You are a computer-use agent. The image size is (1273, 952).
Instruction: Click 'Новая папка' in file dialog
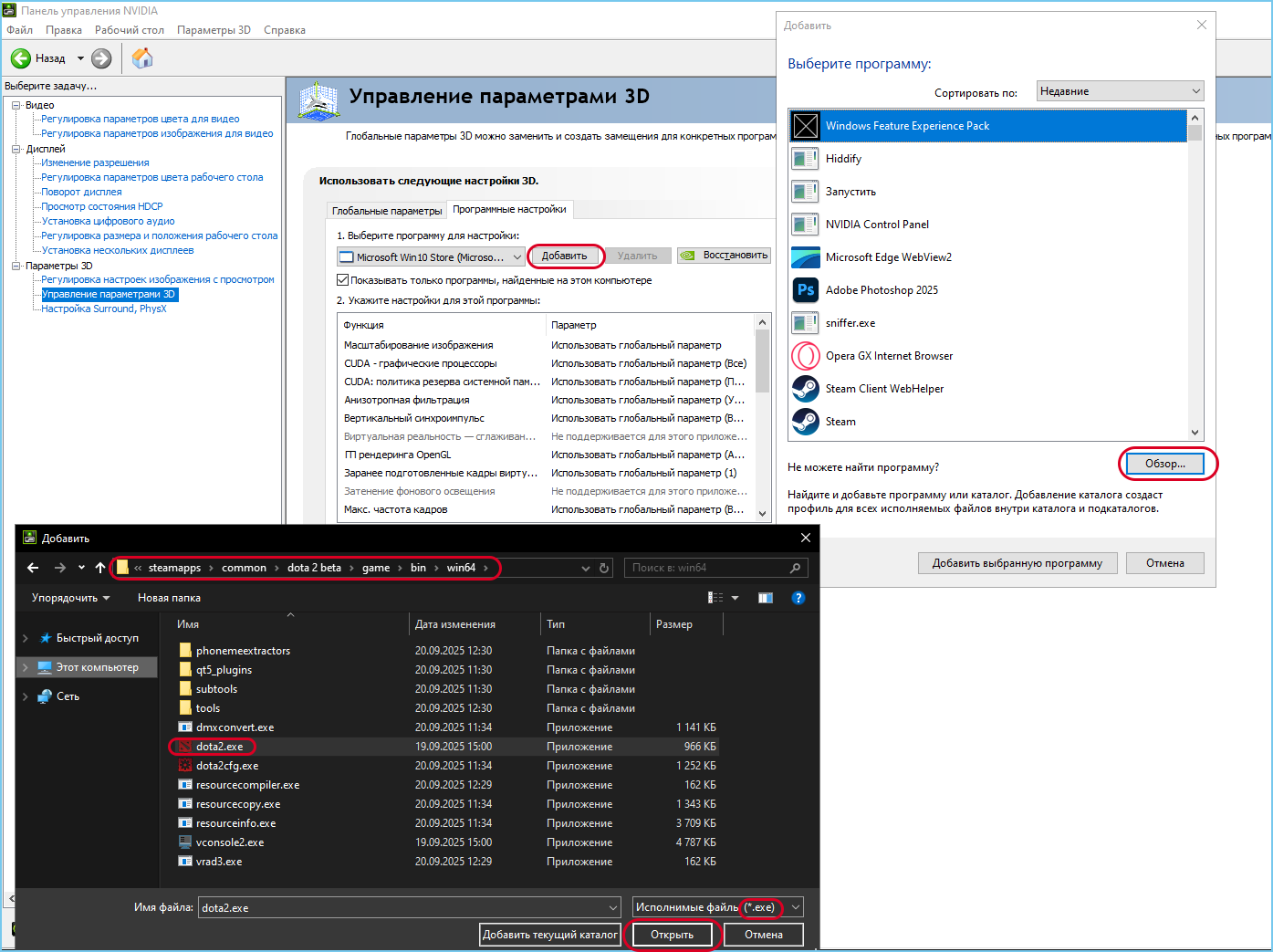coord(169,598)
